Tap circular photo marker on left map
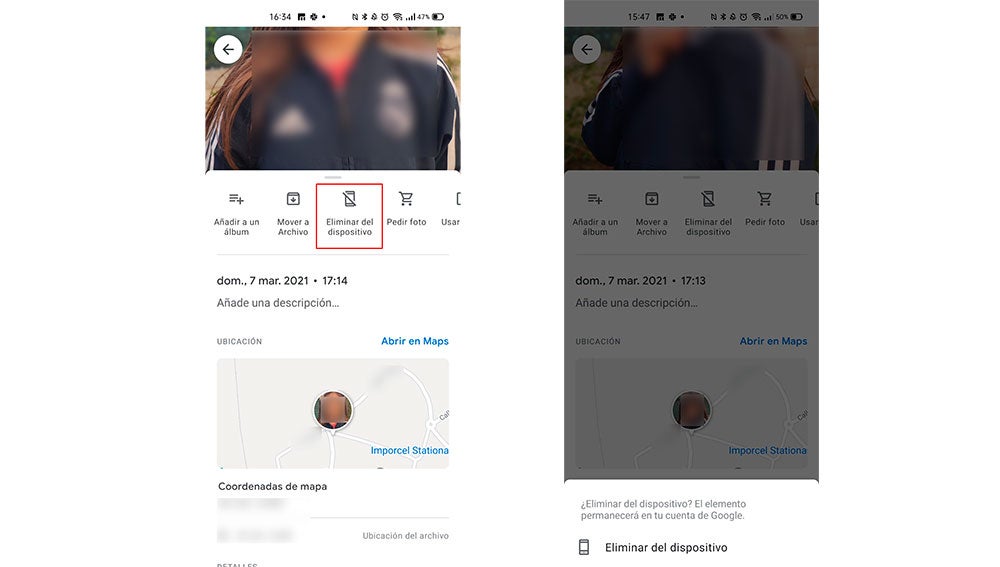The image size is (1000, 567). pos(333,410)
